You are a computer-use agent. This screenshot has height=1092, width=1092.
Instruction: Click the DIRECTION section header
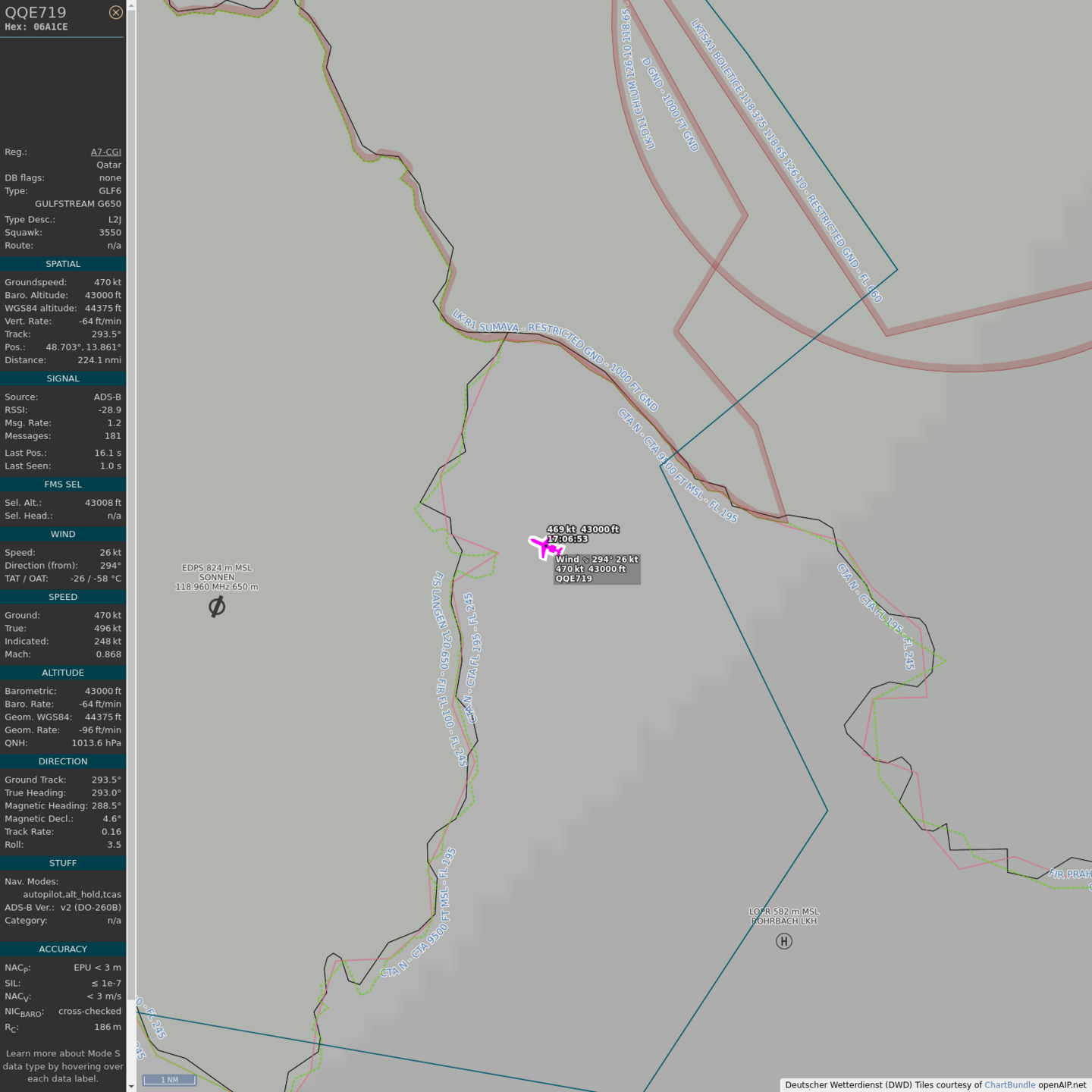coord(63,761)
